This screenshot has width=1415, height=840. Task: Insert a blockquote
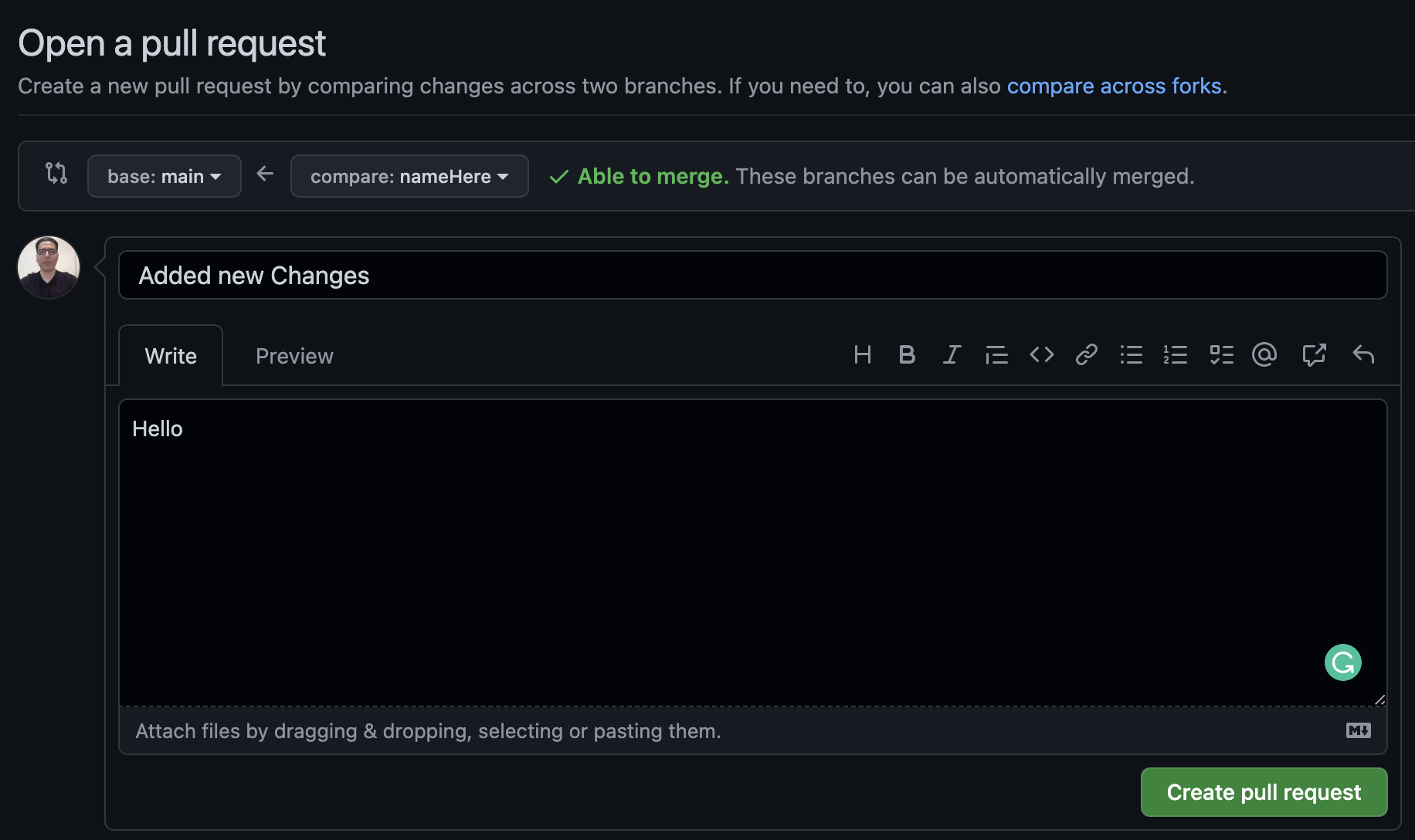click(x=996, y=355)
